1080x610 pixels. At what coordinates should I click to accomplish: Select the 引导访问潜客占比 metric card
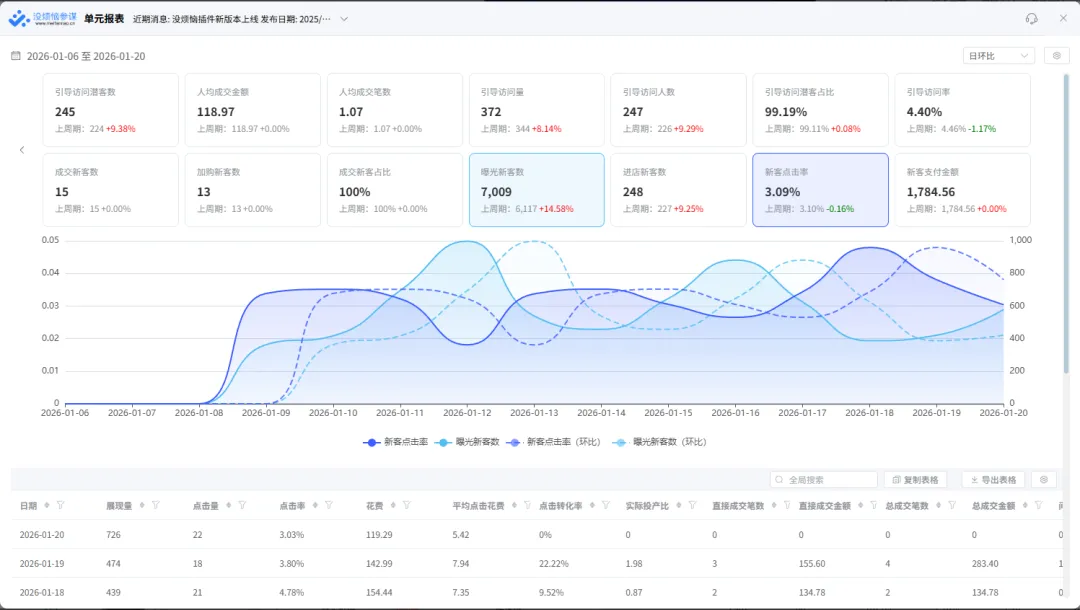click(820, 110)
